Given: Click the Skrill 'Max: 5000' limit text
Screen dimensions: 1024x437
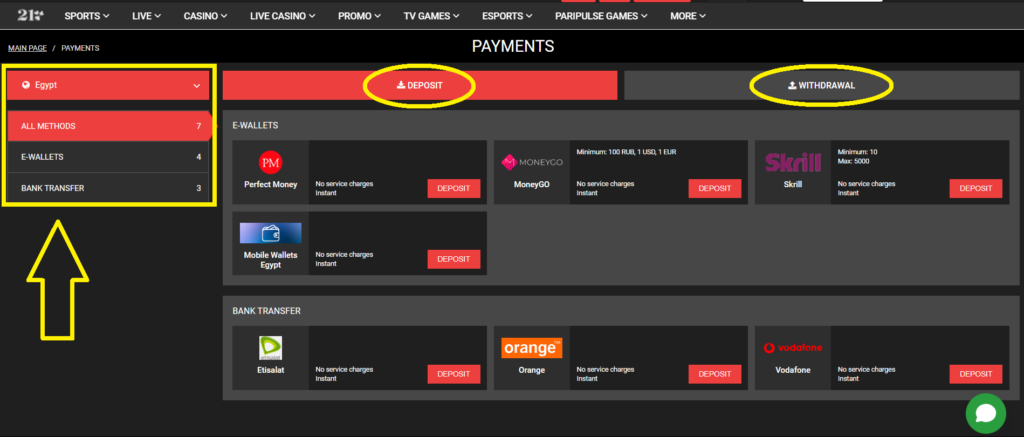Looking at the screenshot, I should (854, 161).
